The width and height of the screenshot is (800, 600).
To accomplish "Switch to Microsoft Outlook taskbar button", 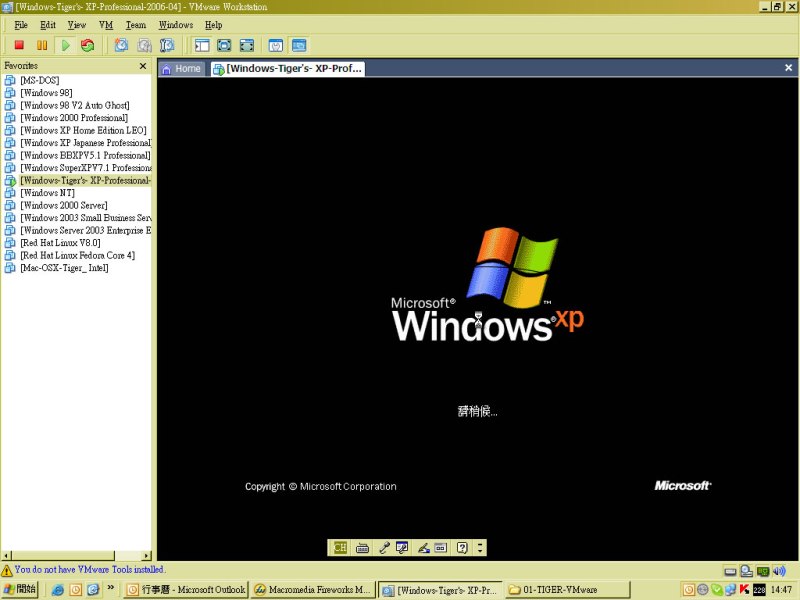I will click(186, 590).
